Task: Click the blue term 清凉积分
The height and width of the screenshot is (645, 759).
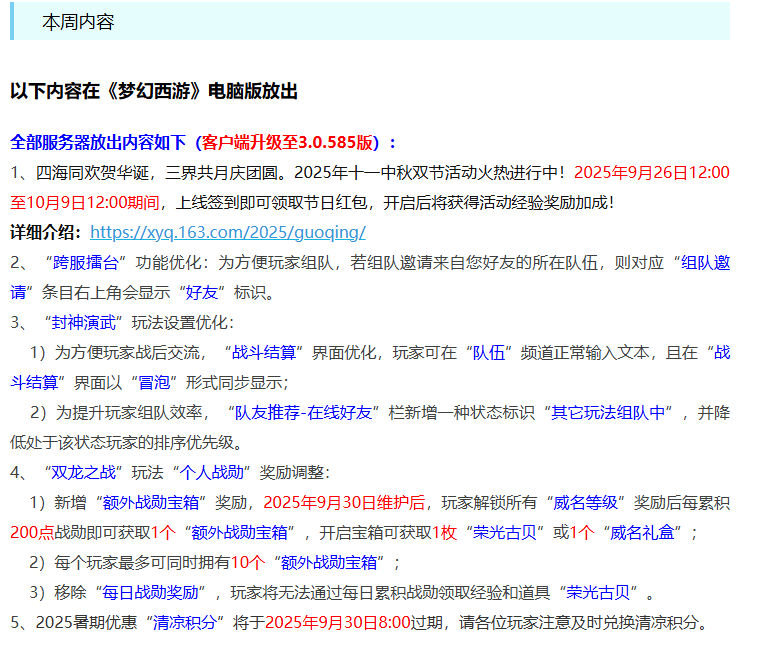Action: click(184, 623)
